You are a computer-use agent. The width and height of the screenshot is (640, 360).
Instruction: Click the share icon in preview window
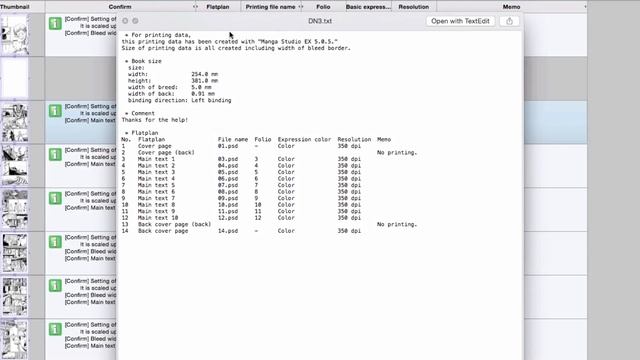509,21
